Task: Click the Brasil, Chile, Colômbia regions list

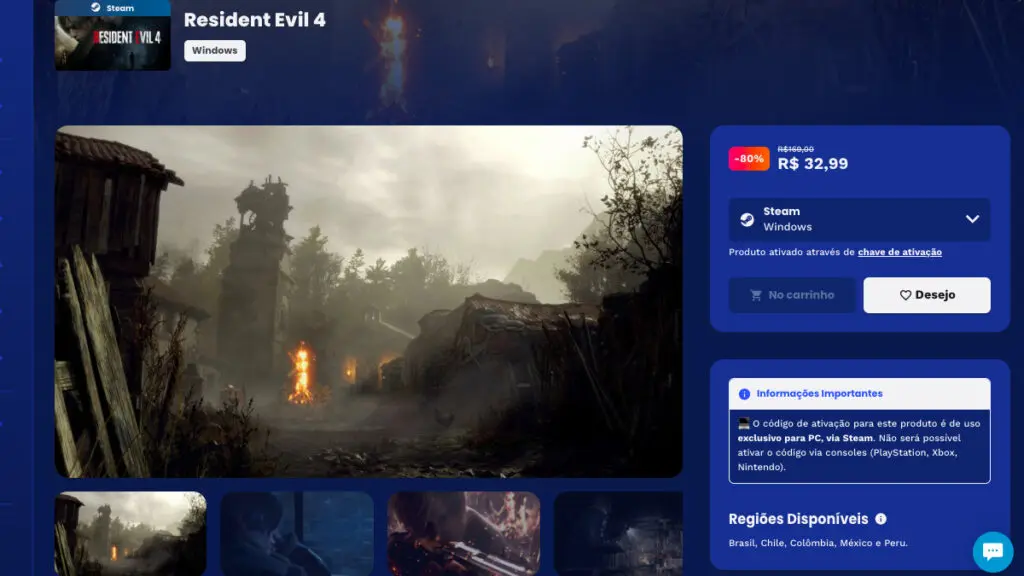Action: (x=818, y=543)
